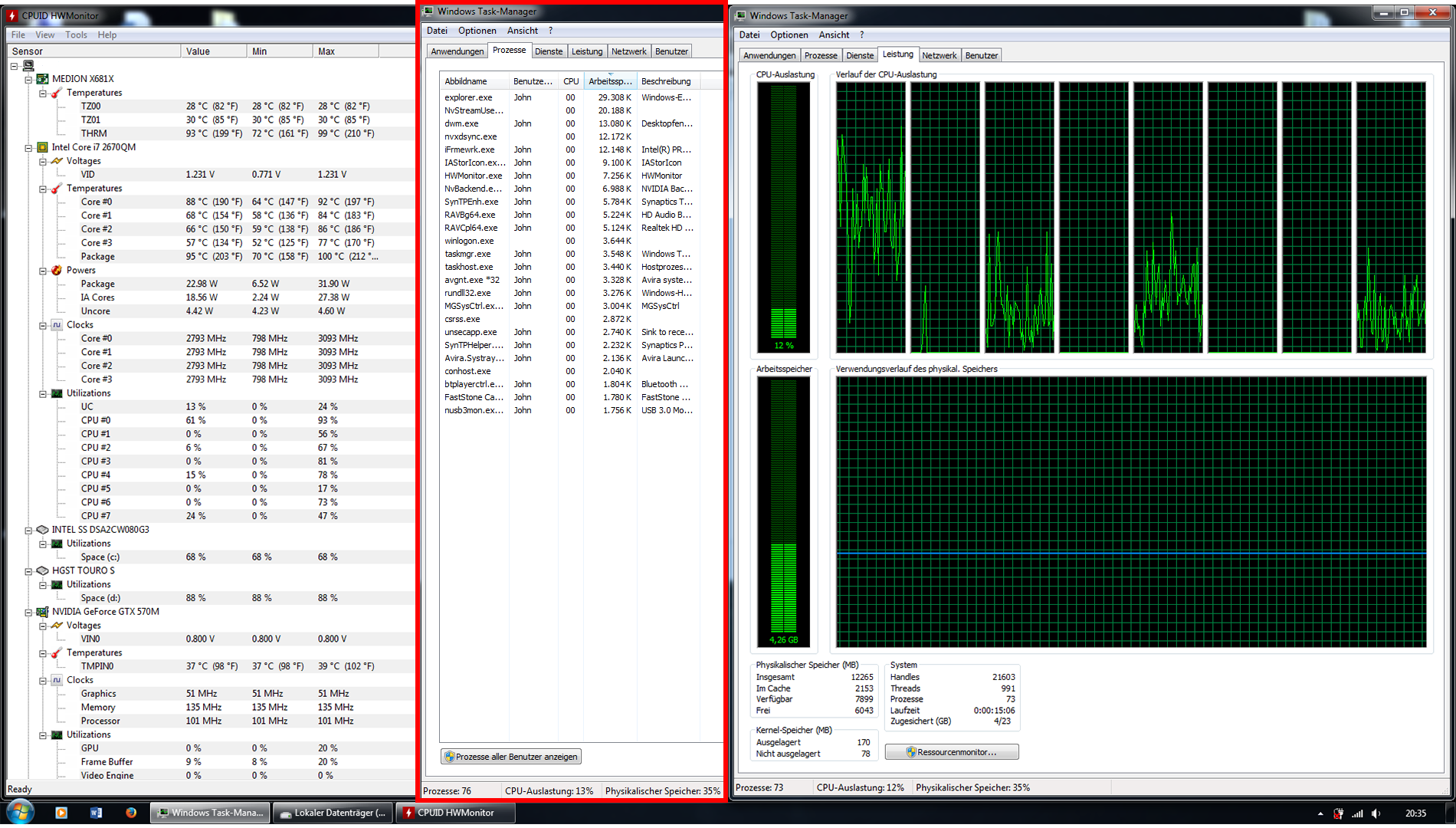This screenshot has width=1456, height=828.
Task: Collapse the Voltages node under Intel Core i7
Action: coord(43,161)
